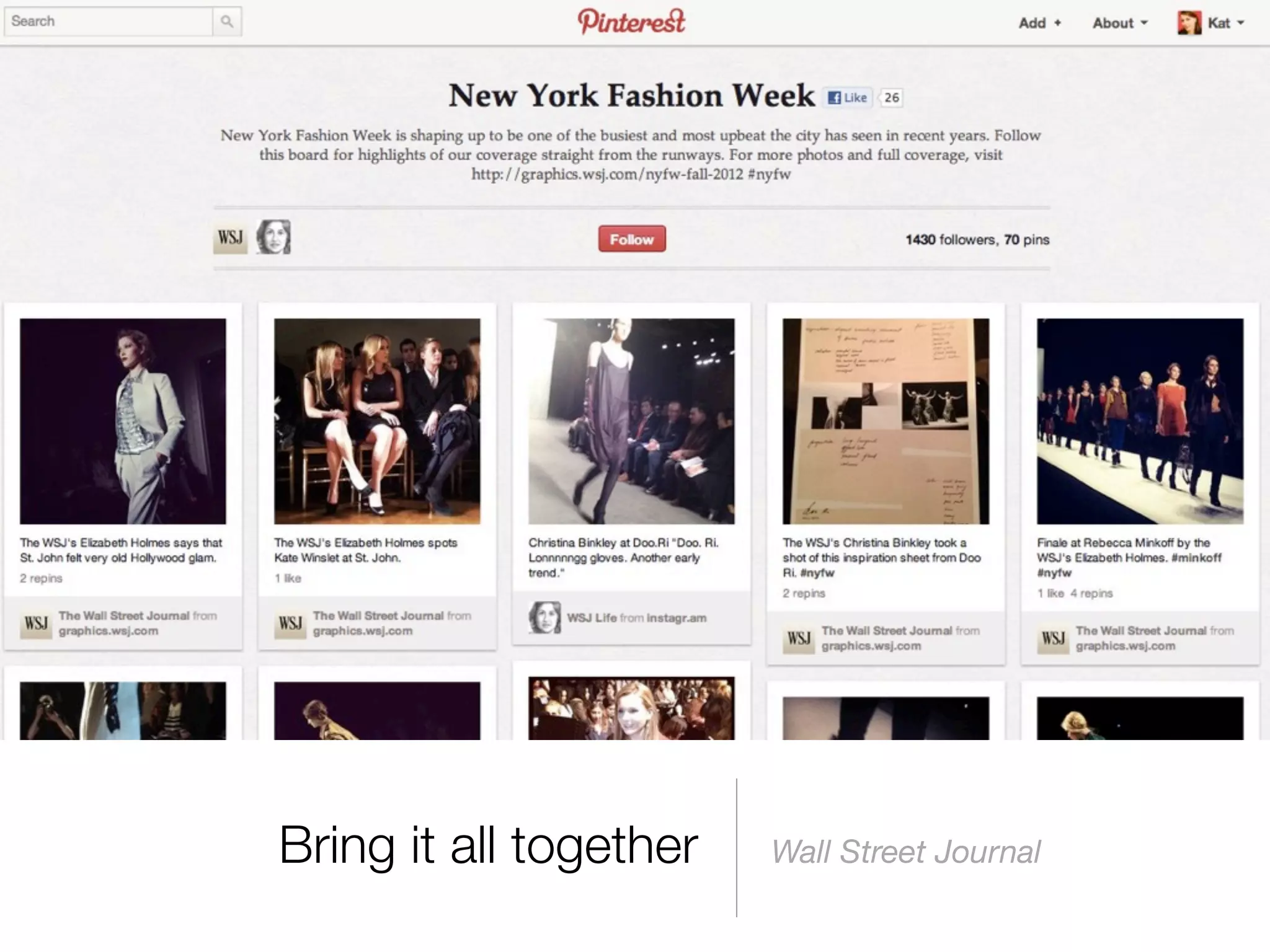Click the #nyfw hashtag in board description
This screenshot has width=1270, height=952.
tap(770, 174)
